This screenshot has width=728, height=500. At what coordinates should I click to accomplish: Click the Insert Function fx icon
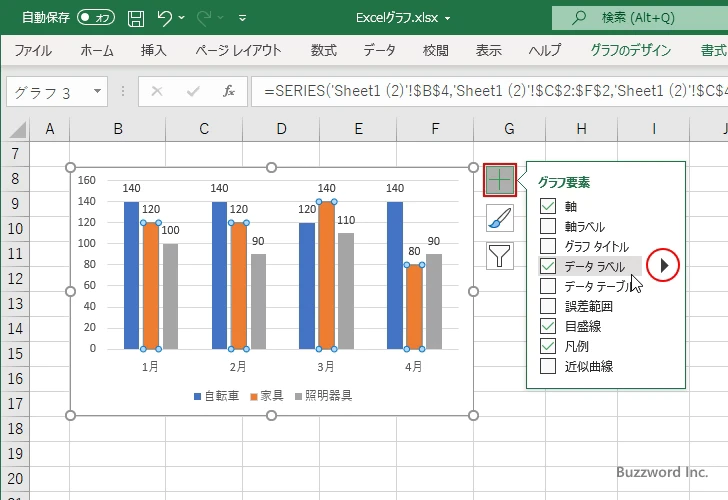[229, 91]
